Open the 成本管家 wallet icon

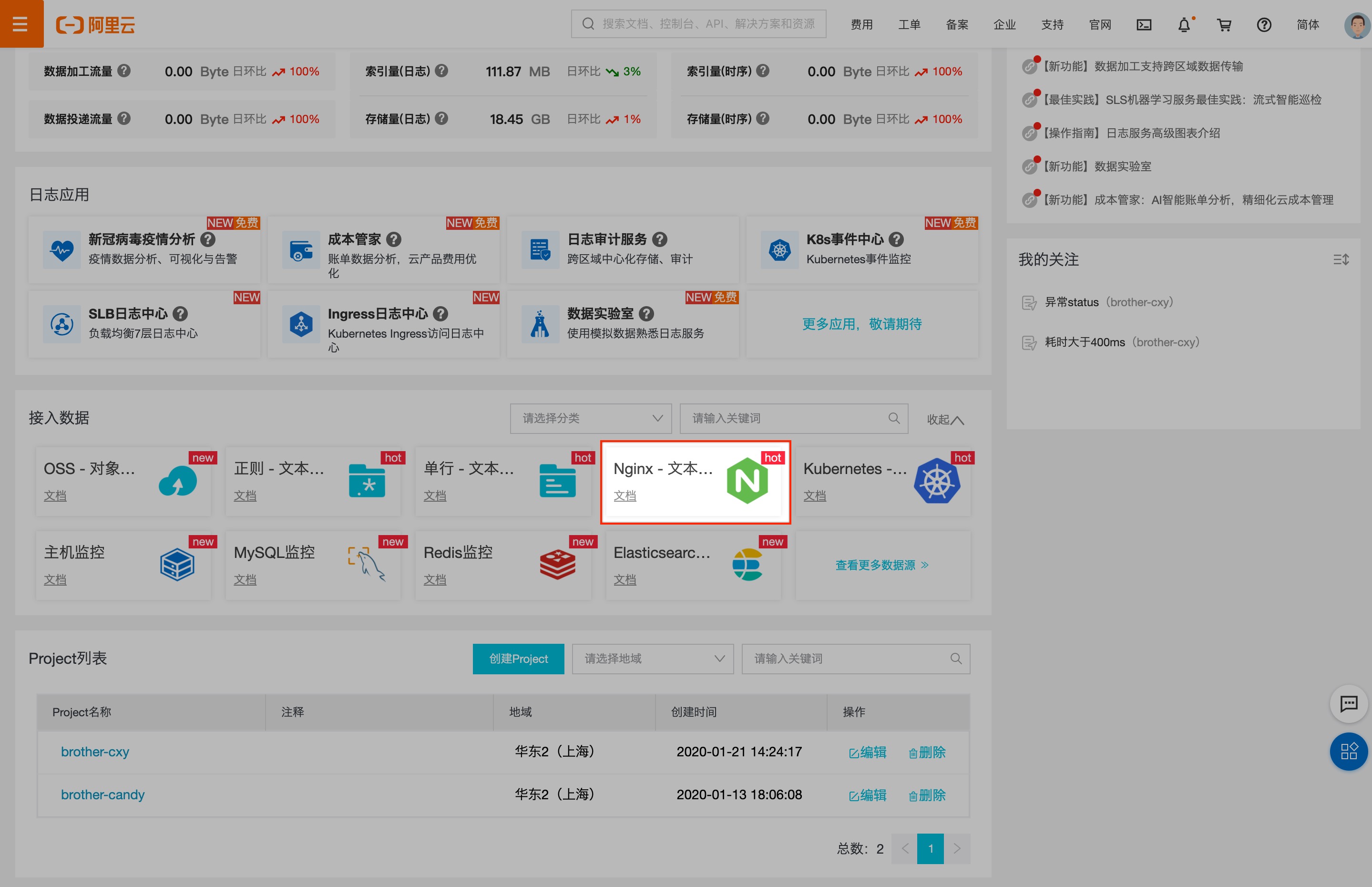click(x=301, y=250)
